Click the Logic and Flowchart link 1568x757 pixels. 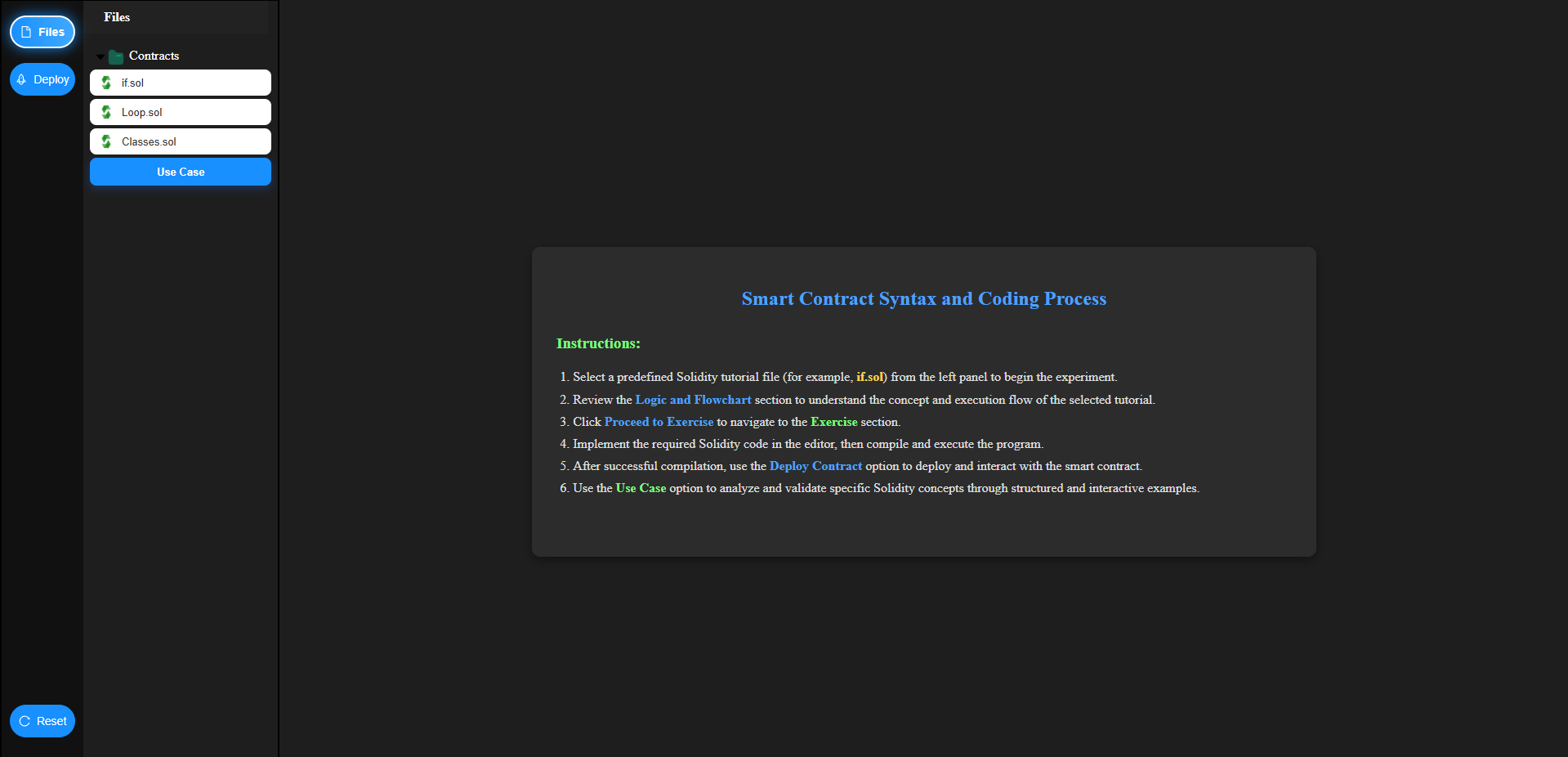[x=693, y=400]
